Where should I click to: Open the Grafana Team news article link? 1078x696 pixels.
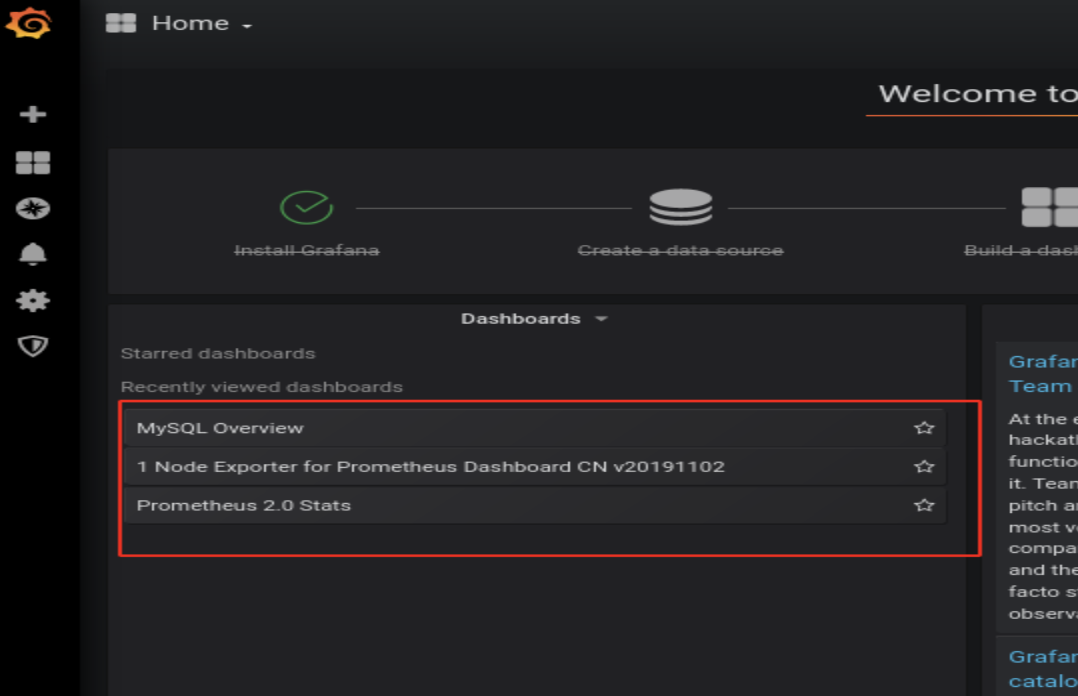[x=1043, y=373]
